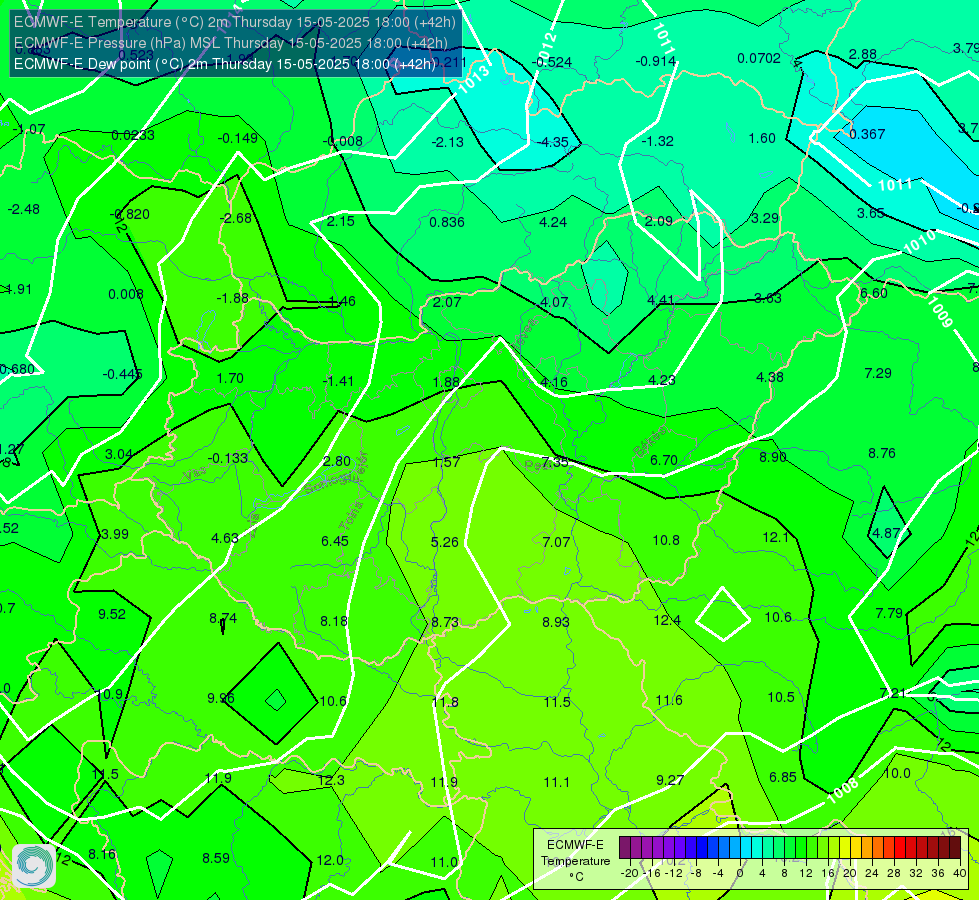Click the 0.0233 dew point value

(132, 135)
